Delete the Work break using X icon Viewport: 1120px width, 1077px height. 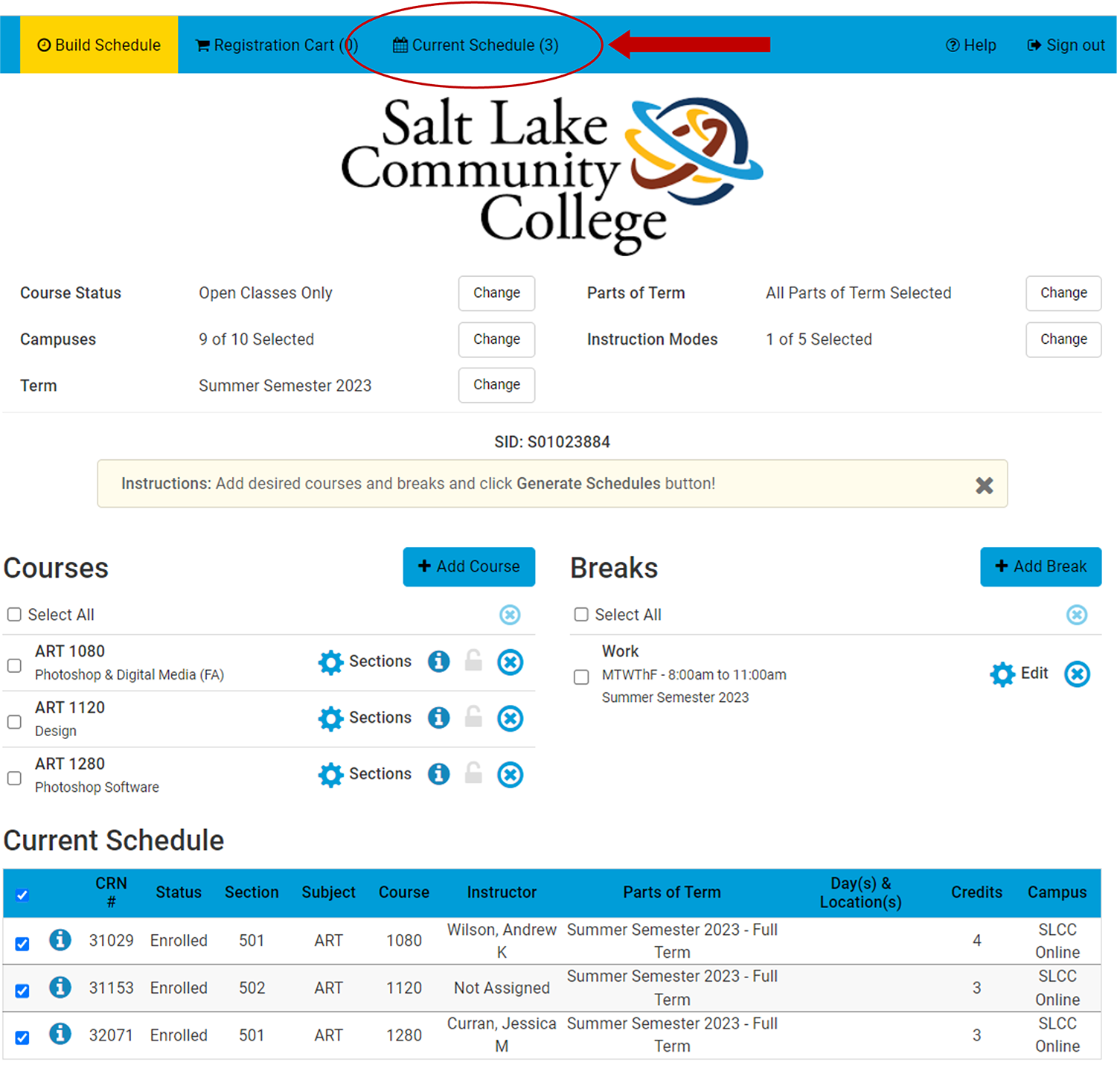point(1076,675)
